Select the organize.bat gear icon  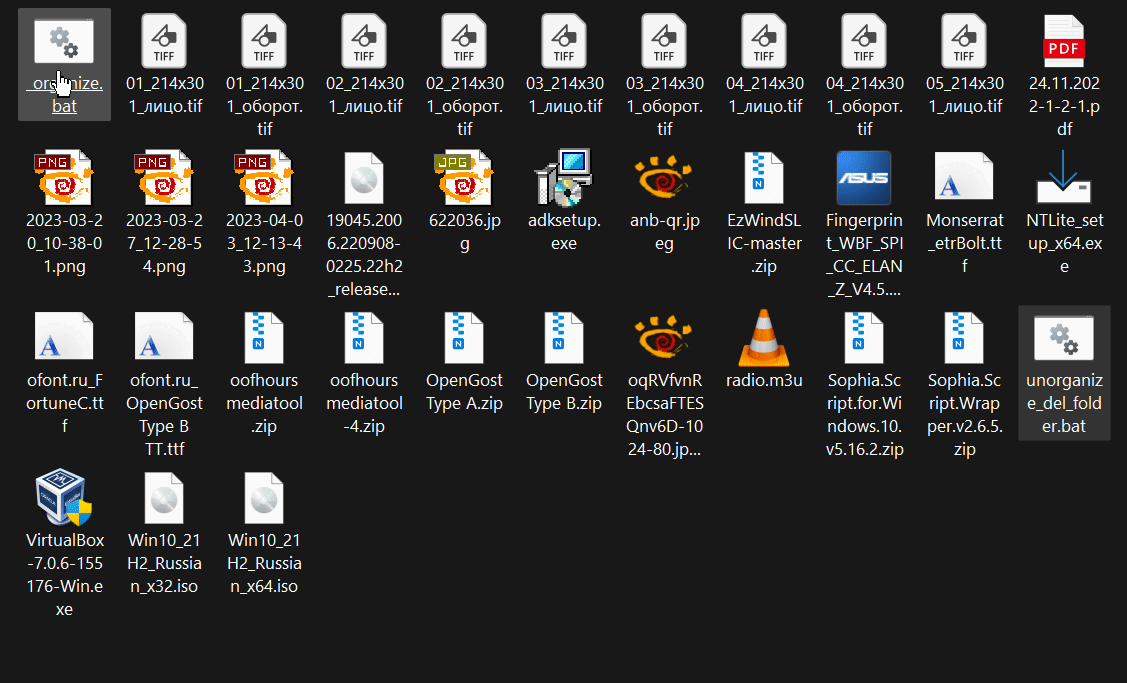64,42
